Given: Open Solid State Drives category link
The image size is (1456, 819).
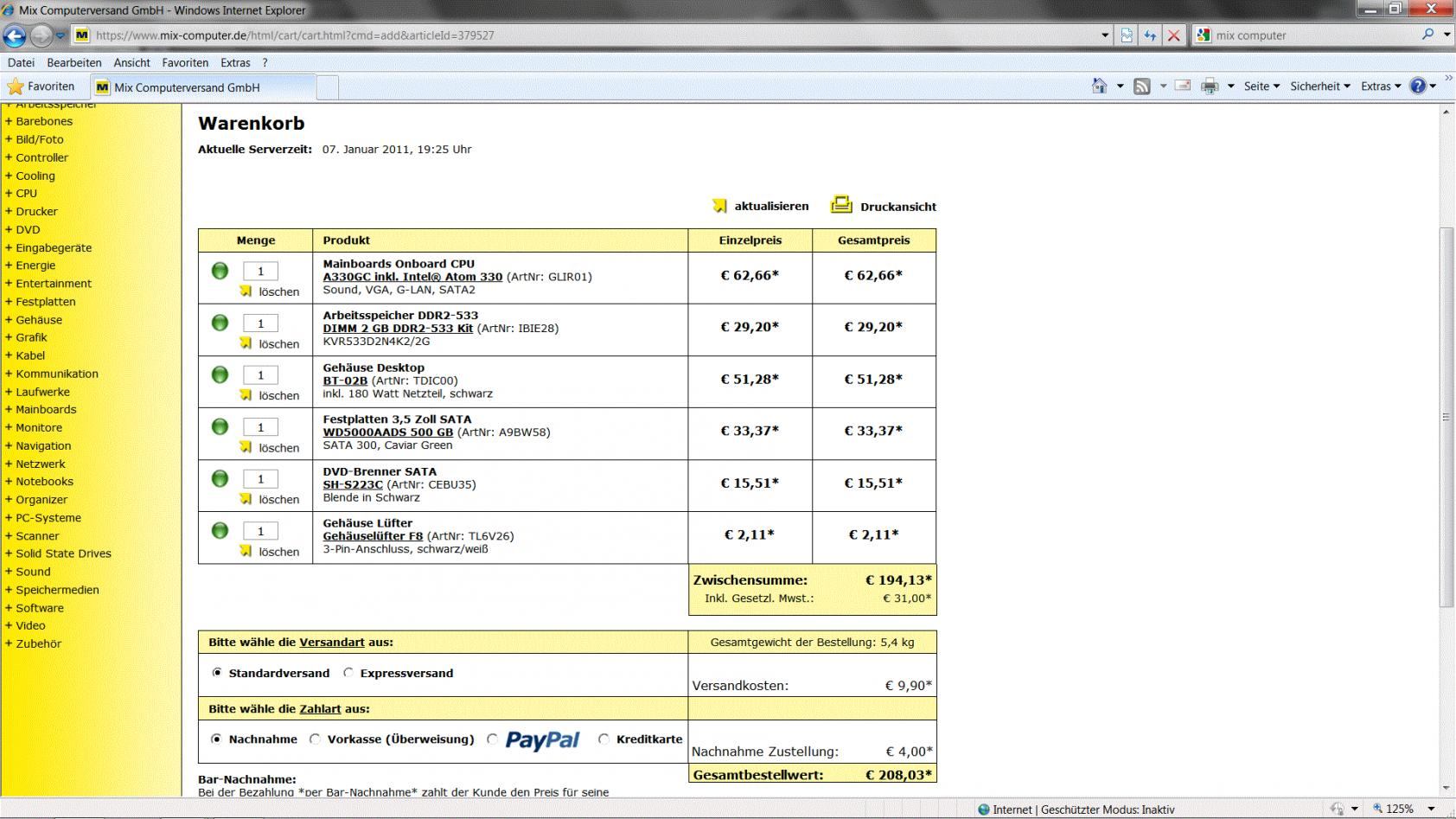Looking at the screenshot, I should point(63,553).
